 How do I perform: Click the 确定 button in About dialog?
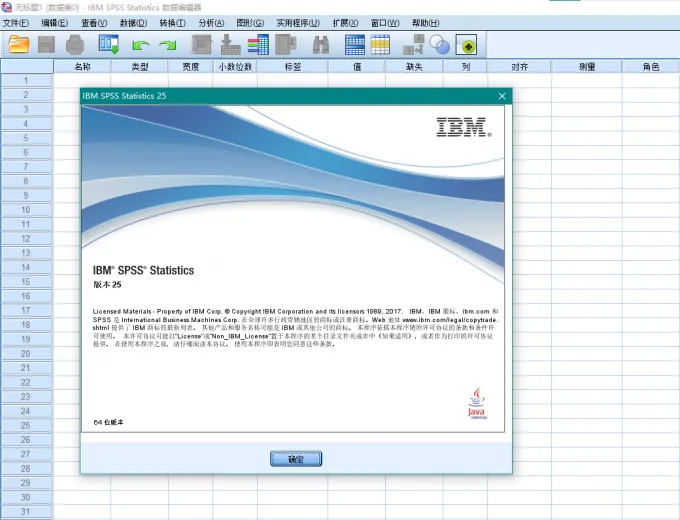click(296, 459)
